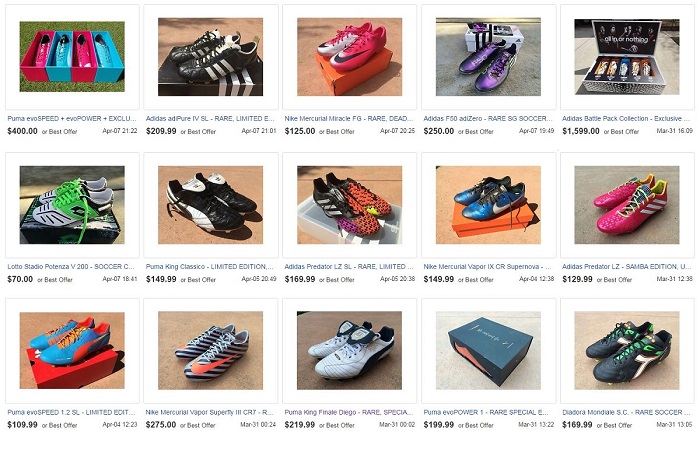Viewport: 700px width, 449px height.
Task: Select the purple Adidas F50 adiZero thumbnail
Action: [x=488, y=57]
